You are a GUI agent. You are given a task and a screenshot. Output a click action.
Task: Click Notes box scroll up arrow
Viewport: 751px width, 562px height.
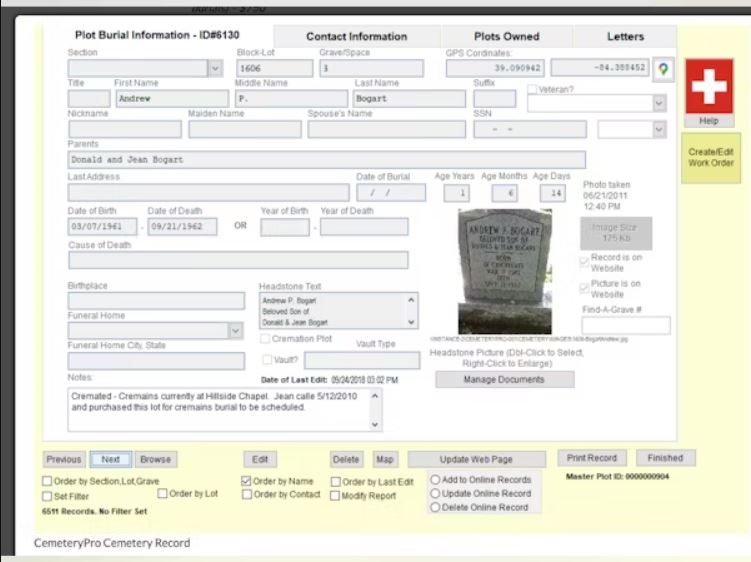(375, 396)
